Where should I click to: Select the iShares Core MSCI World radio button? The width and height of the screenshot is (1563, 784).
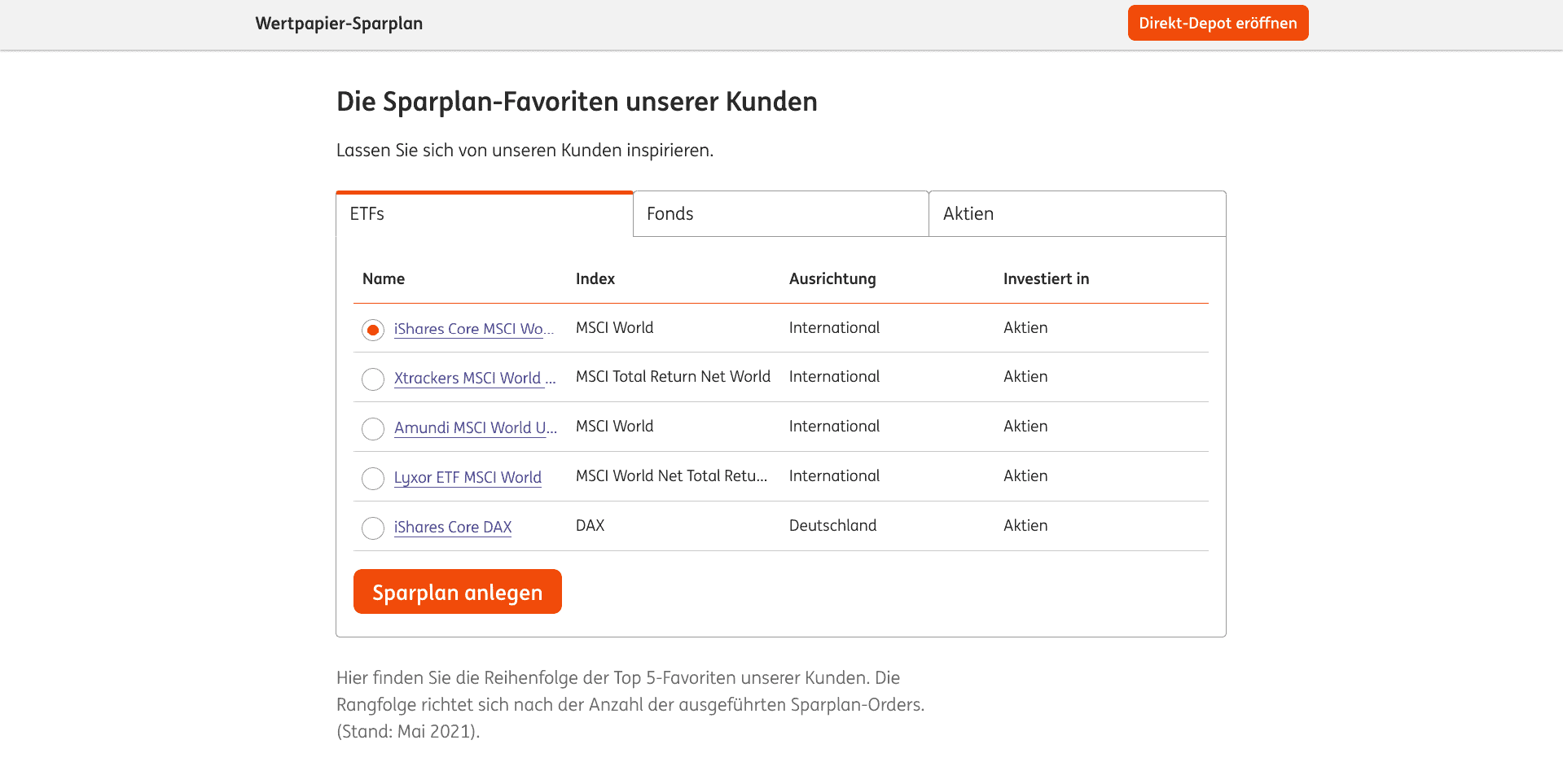click(x=373, y=330)
